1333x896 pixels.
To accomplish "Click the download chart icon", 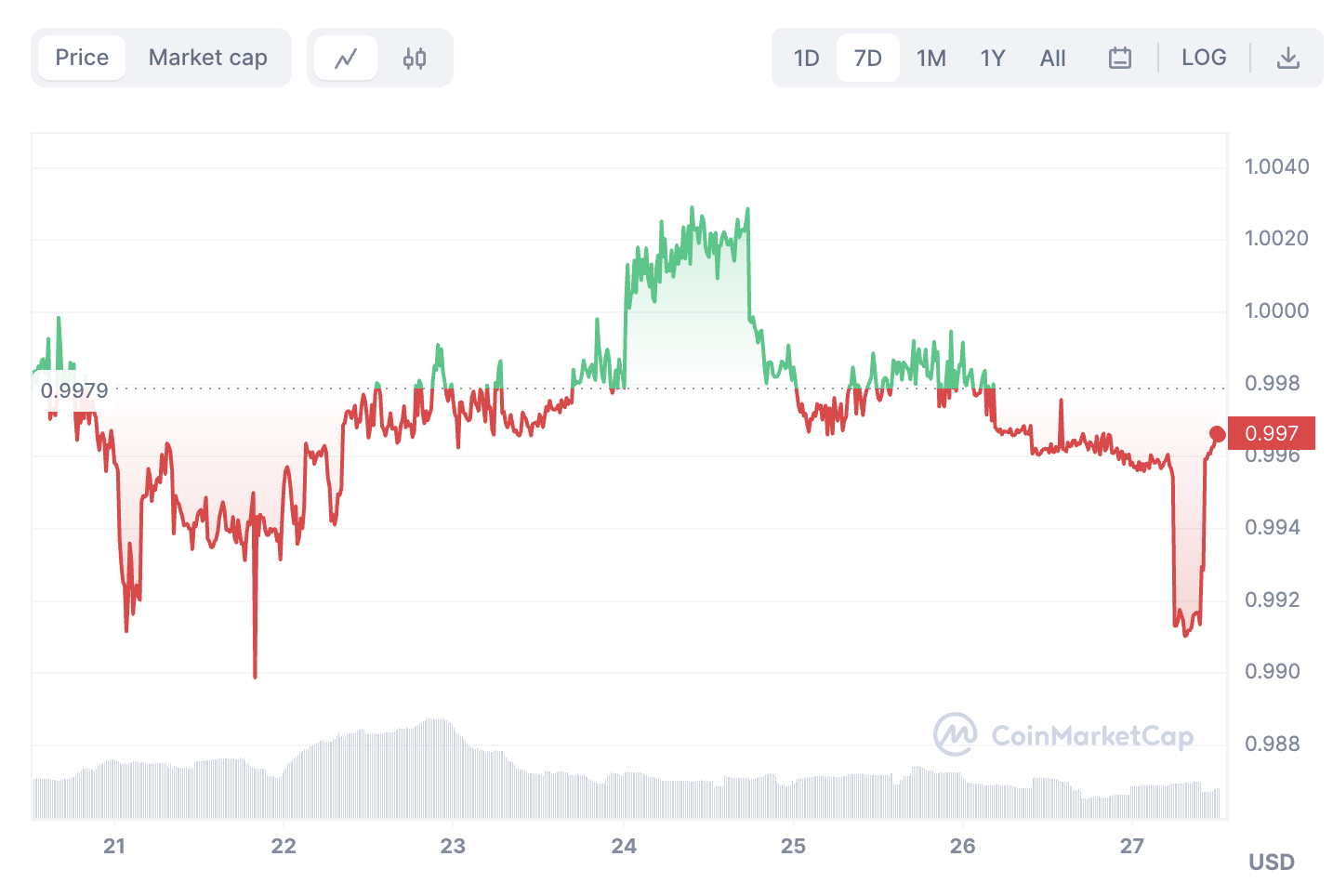I will [1289, 57].
